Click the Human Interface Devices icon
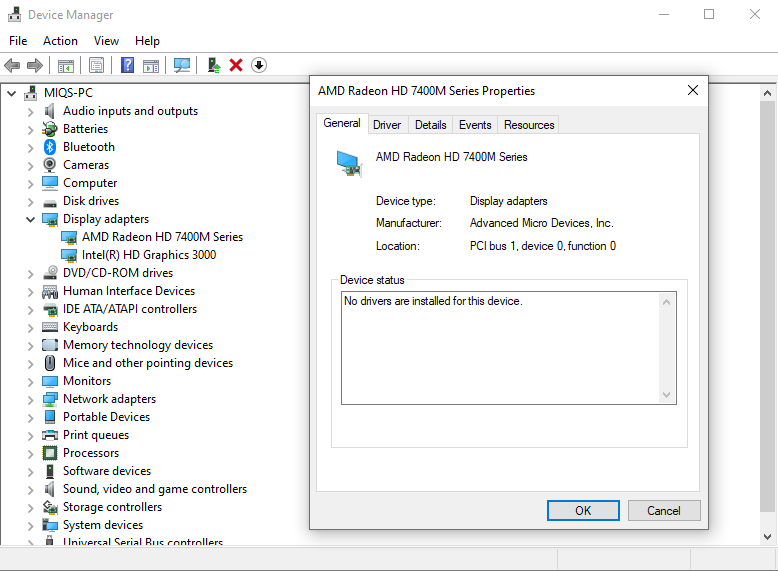This screenshot has width=778, height=571. tap(50, 291)
